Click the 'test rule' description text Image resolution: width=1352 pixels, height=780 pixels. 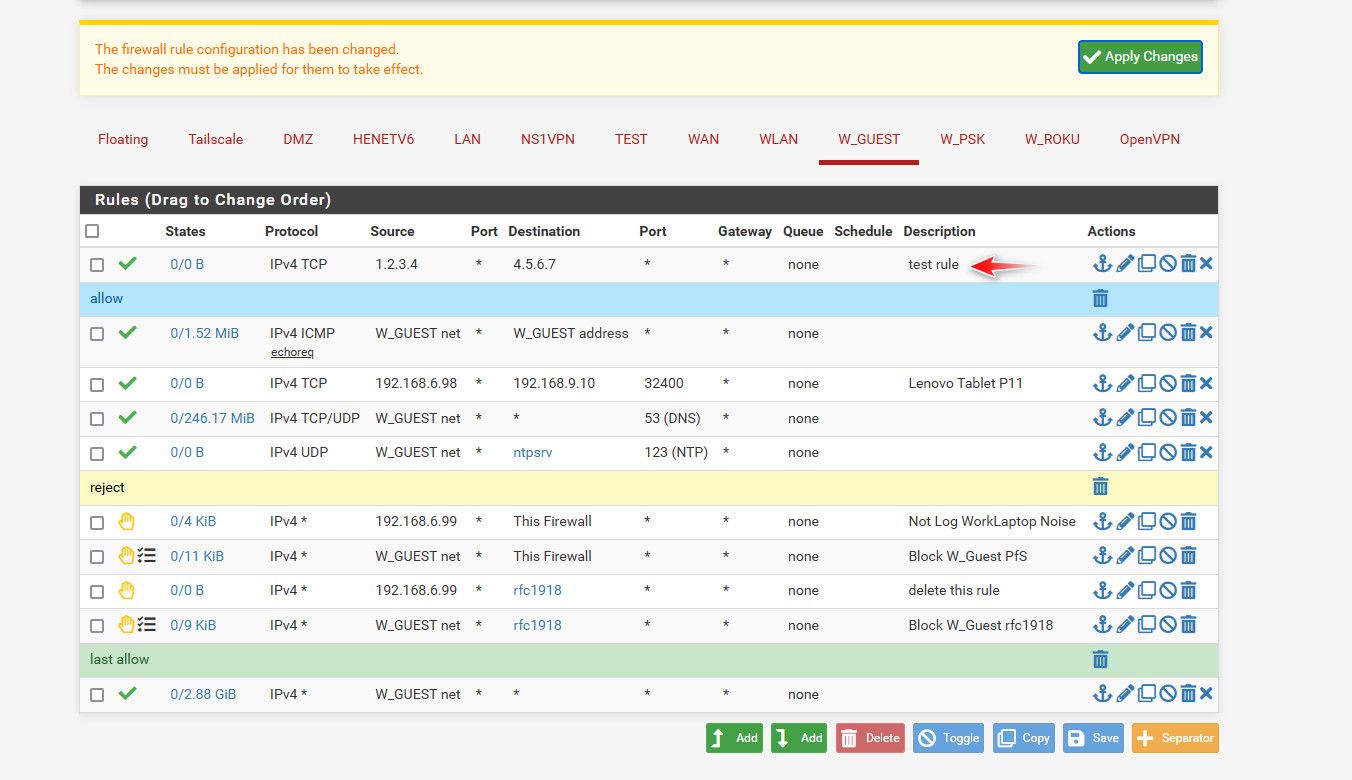[x=933, y=264]
